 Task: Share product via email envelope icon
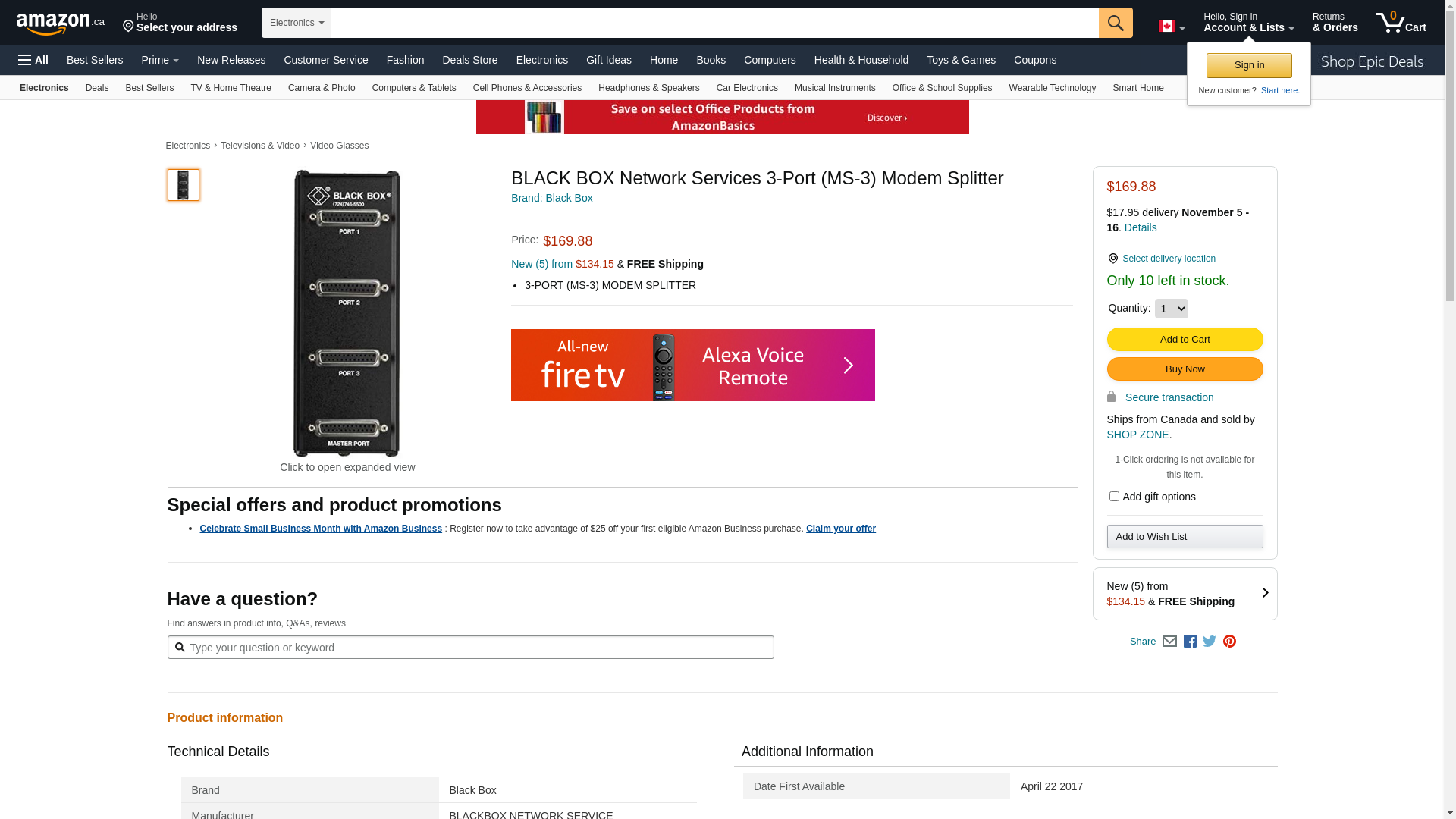click(x=1169, y=642)
